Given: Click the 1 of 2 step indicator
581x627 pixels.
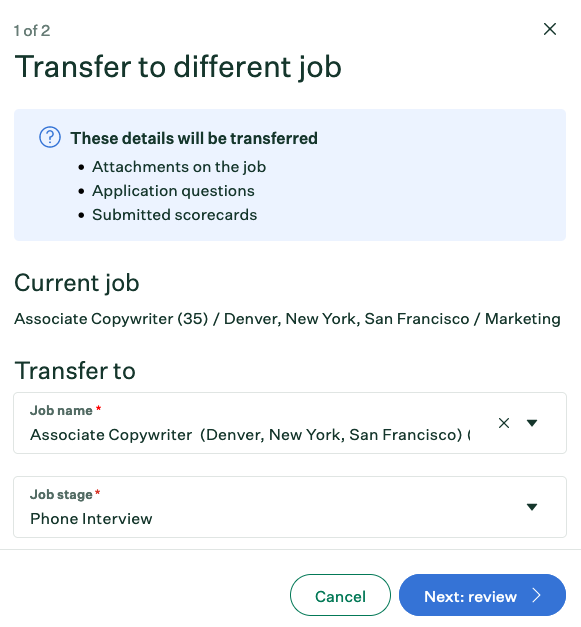Looking at the screenshot, I should 32,31.
